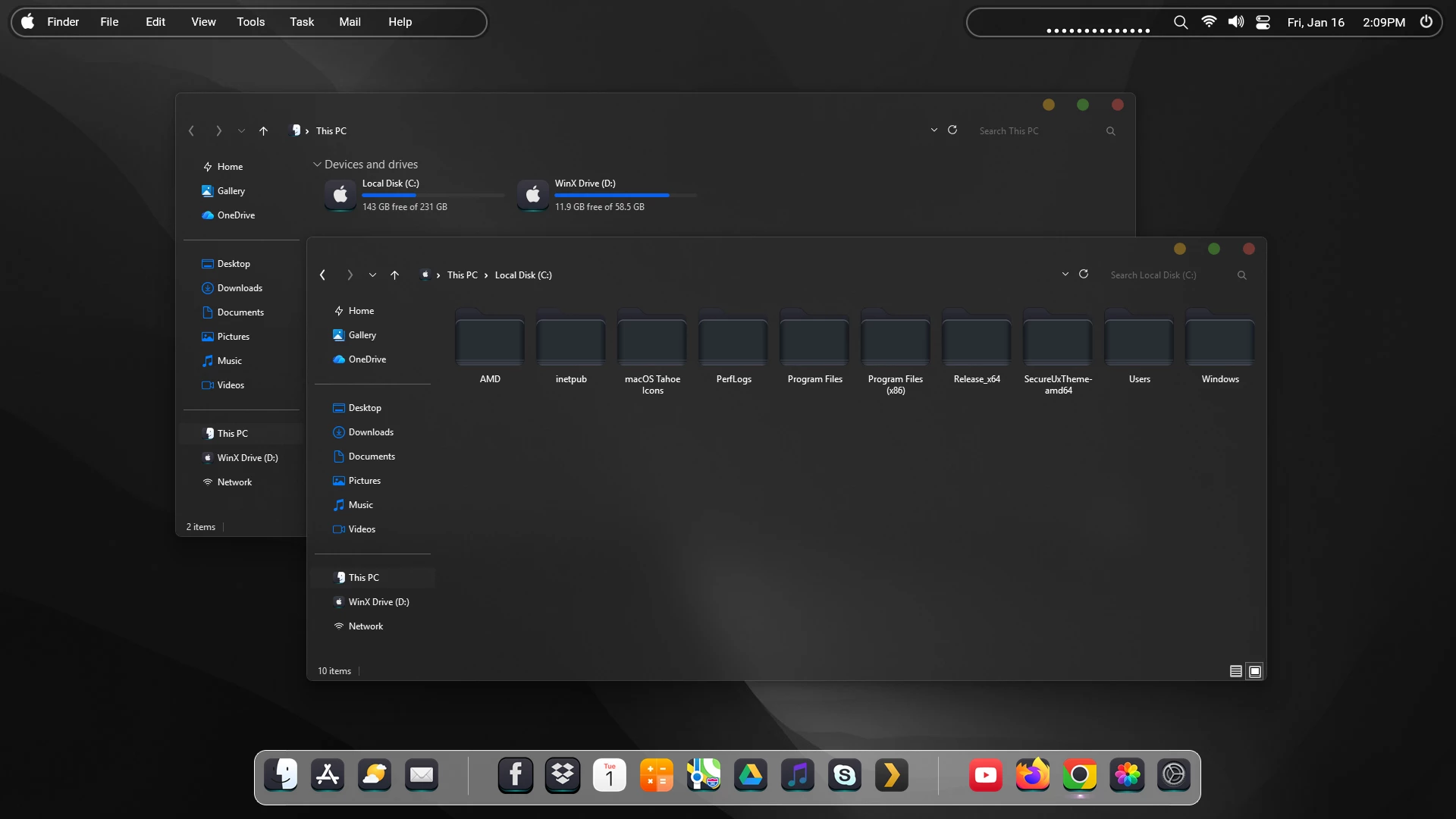
Task: Open Firefox in the dock
Action: (1033, 775)
